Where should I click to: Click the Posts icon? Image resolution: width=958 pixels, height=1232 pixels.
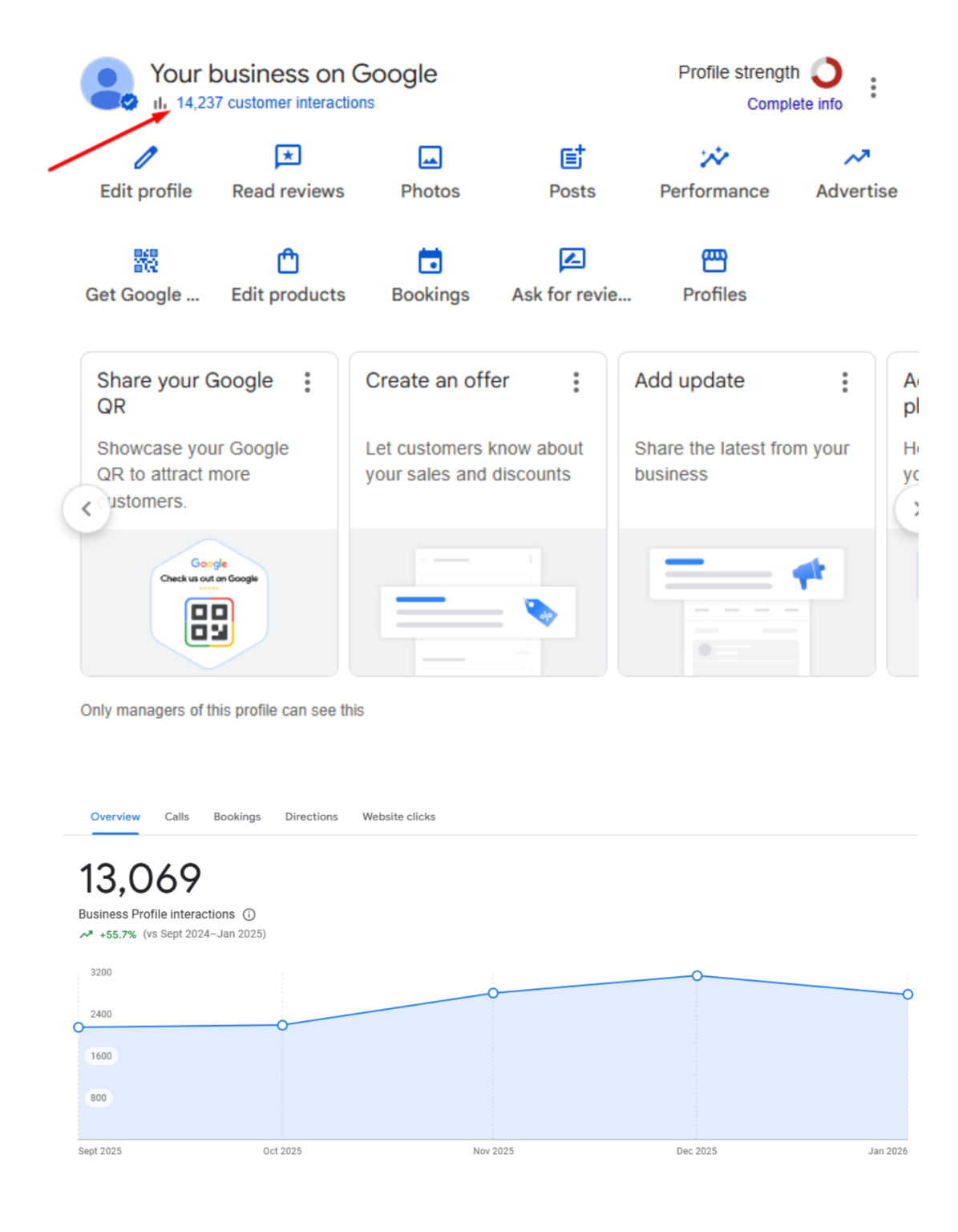[x=572, y=156]
